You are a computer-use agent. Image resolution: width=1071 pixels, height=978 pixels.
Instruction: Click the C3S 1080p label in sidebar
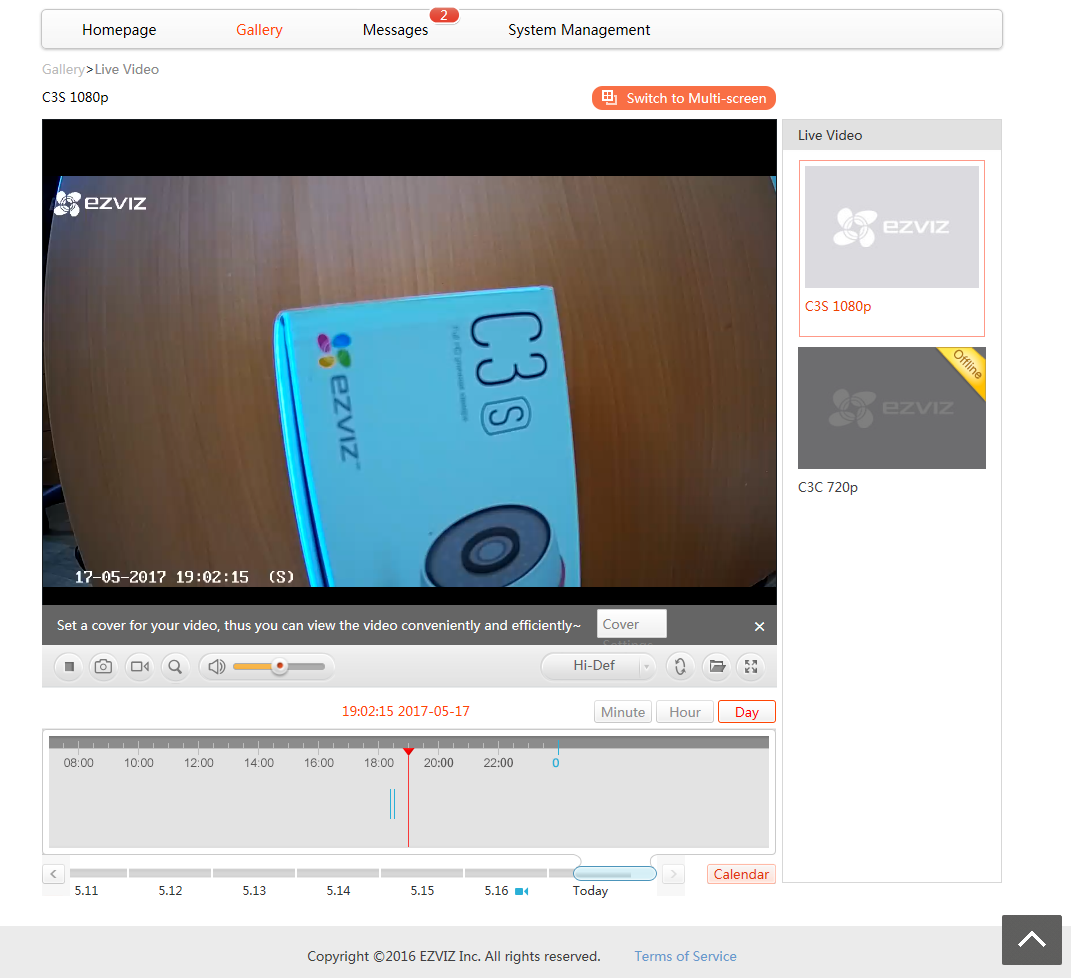pyautogui.click(x=837, y=306)
